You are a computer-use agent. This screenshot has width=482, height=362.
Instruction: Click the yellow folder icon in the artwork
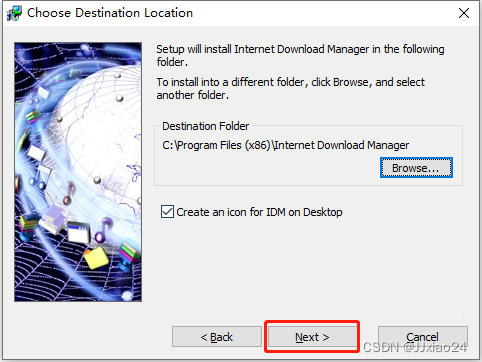click(x=96, y=258)
